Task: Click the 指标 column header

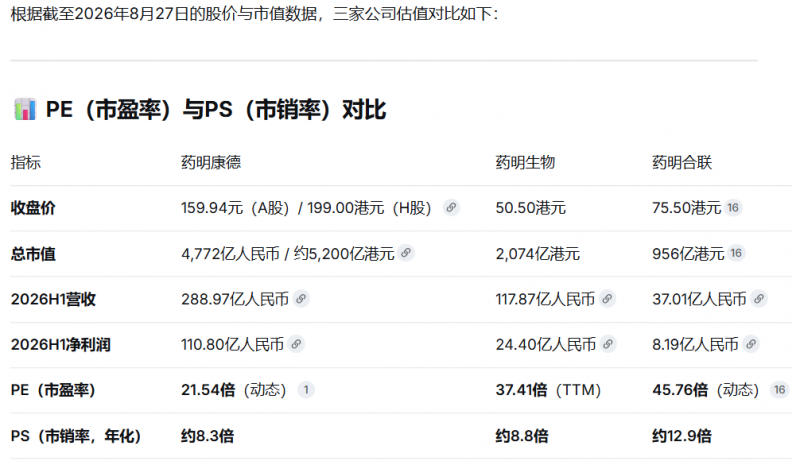Action: tap(26, 162)
